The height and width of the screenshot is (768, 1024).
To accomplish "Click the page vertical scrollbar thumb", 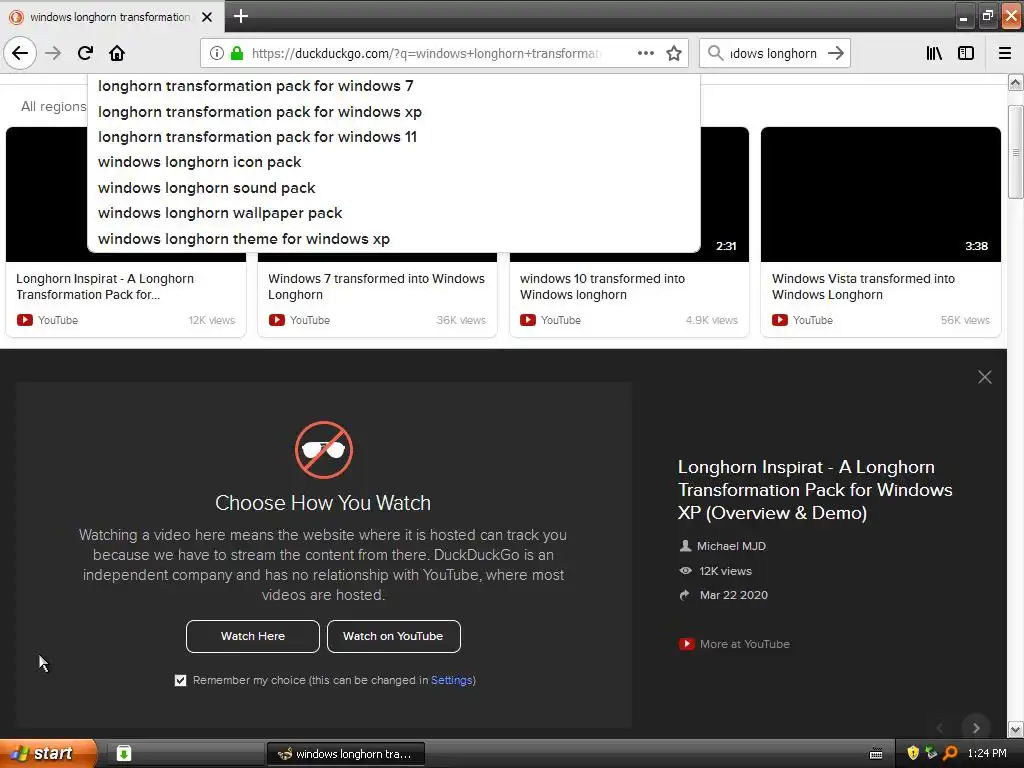I will (x=1016, y=152).
